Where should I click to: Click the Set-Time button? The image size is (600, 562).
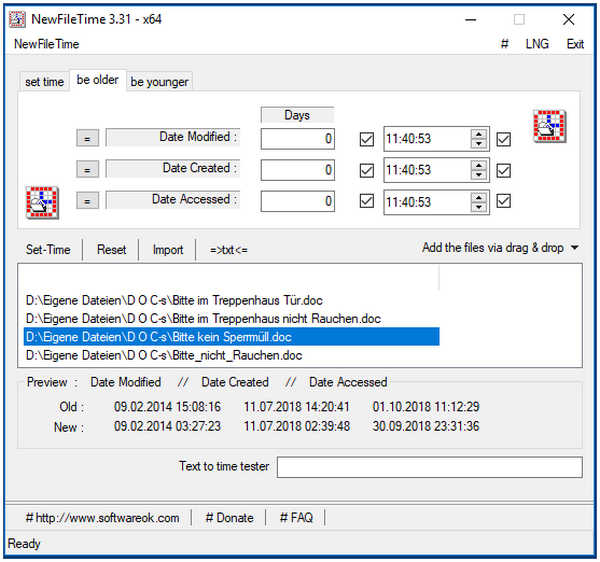tap(48, 249)
